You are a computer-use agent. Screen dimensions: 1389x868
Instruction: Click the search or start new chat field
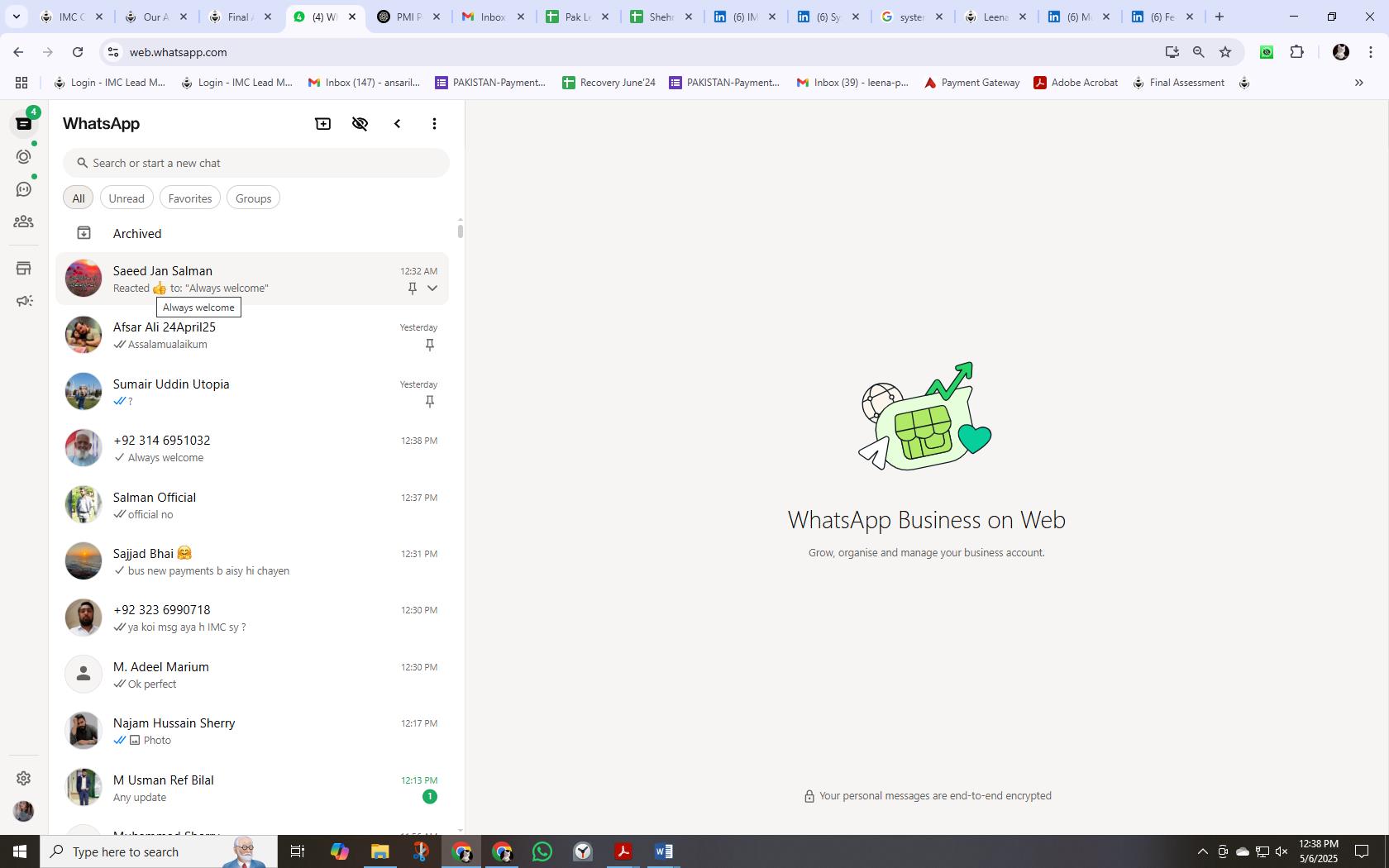pyautogui.click(x=256, y=163)
